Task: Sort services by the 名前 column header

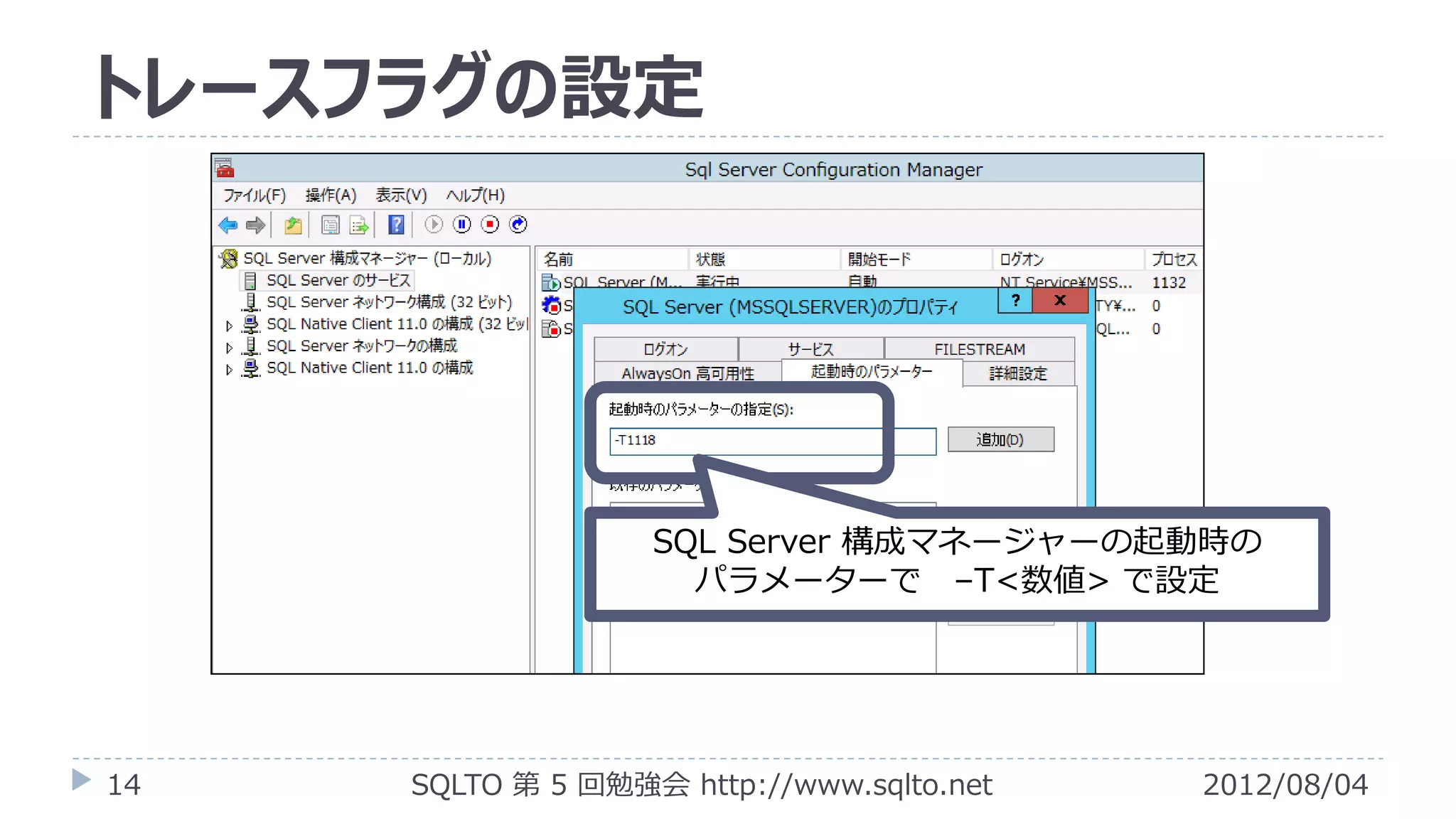Action: [x=611, y=259]
